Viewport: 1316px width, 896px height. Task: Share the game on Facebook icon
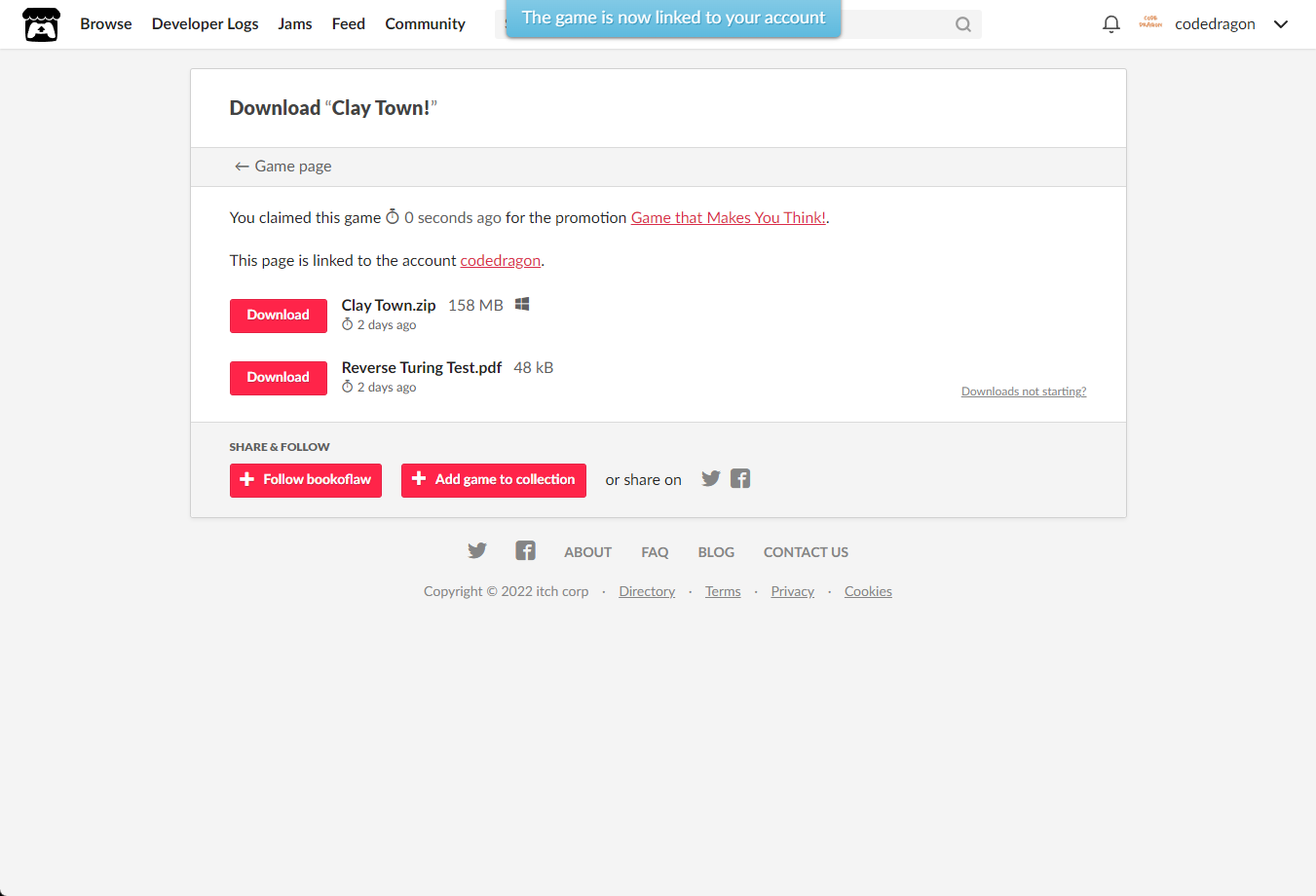[x=740, y=478]
